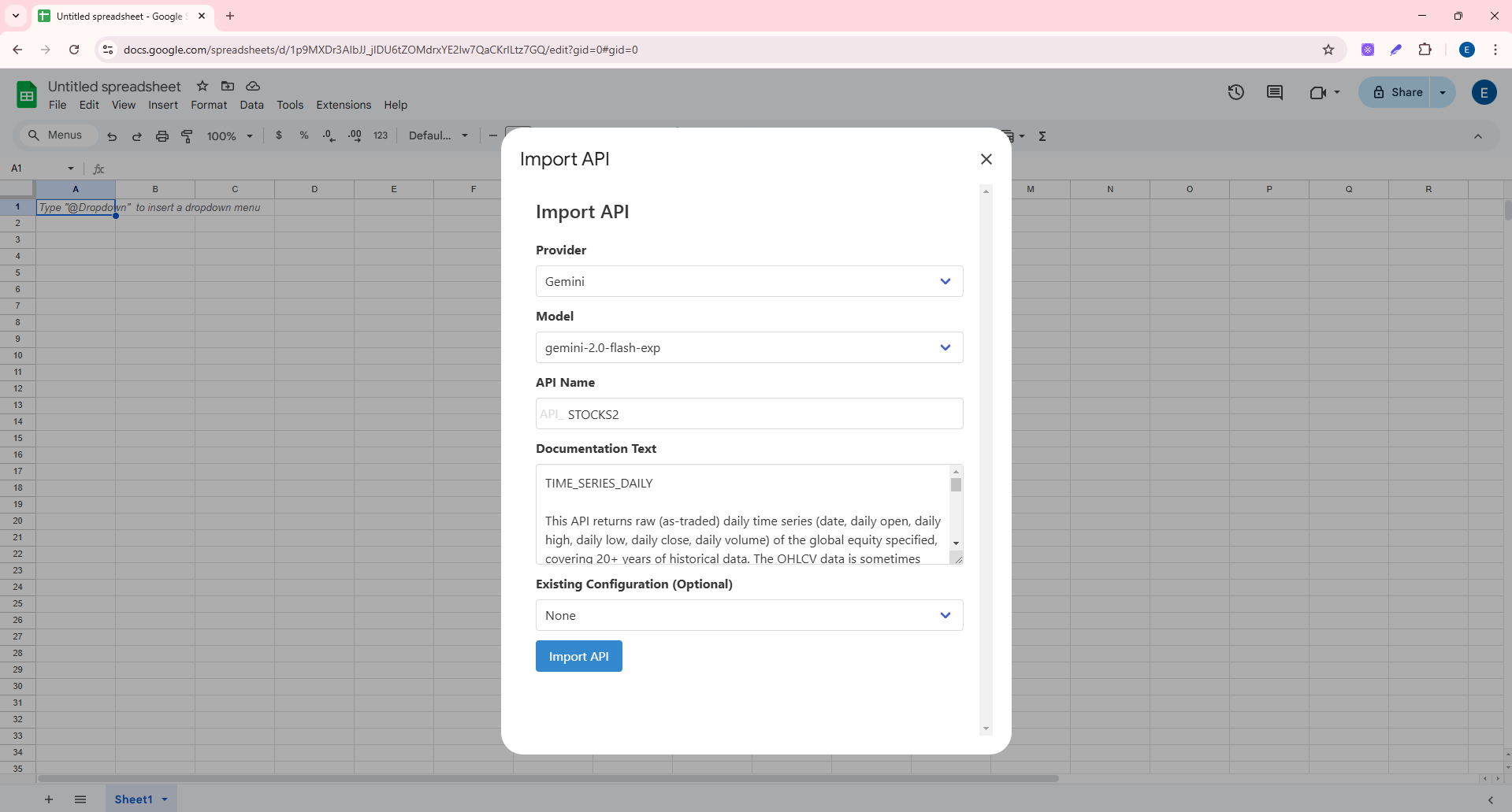Click the Documentation Text scrollbar down arrow

[956, 543]
